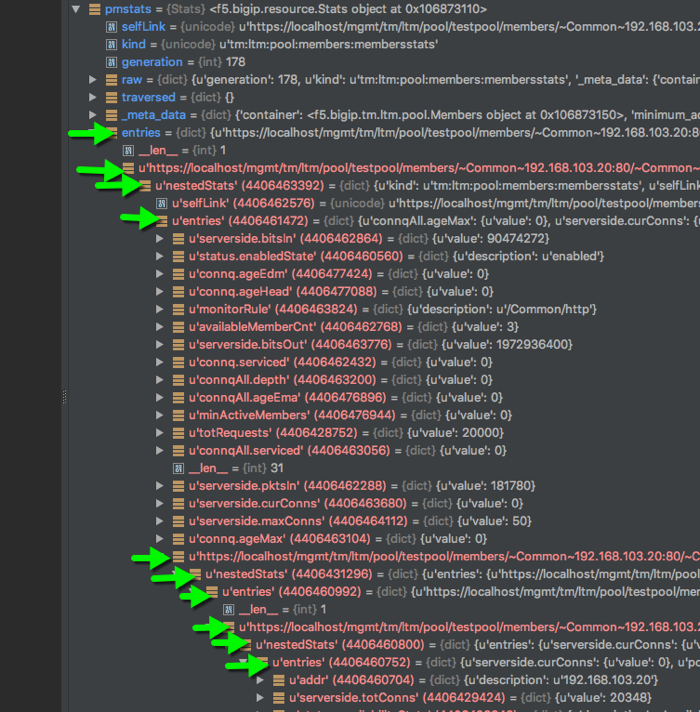Expand u'serverside.maxConns' entry
The image size is (700, 712).
(x=159, y=521)
